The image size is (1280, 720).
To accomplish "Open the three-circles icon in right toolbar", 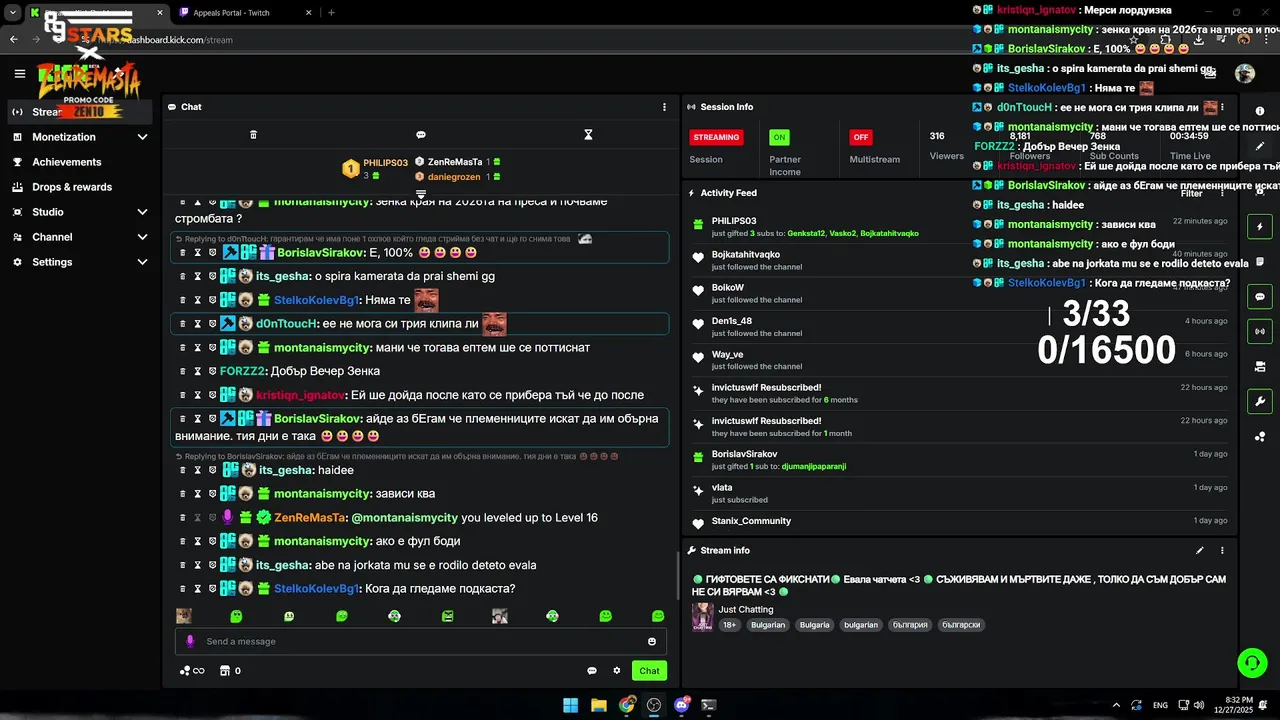I will tap(1260, 436).
